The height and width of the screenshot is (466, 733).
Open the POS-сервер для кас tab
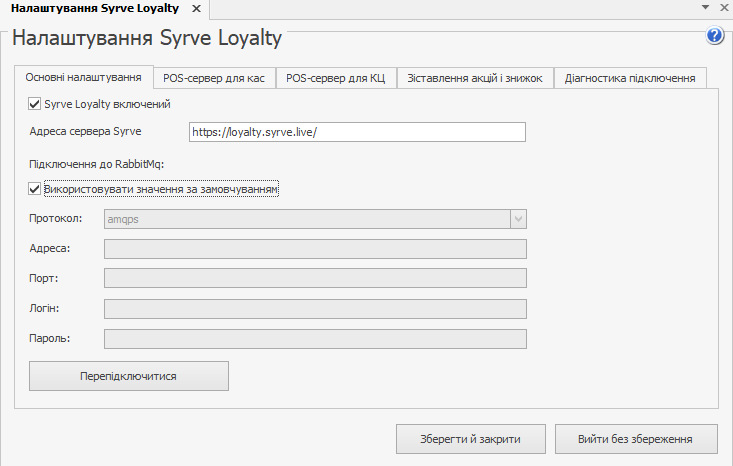(213, 78)
